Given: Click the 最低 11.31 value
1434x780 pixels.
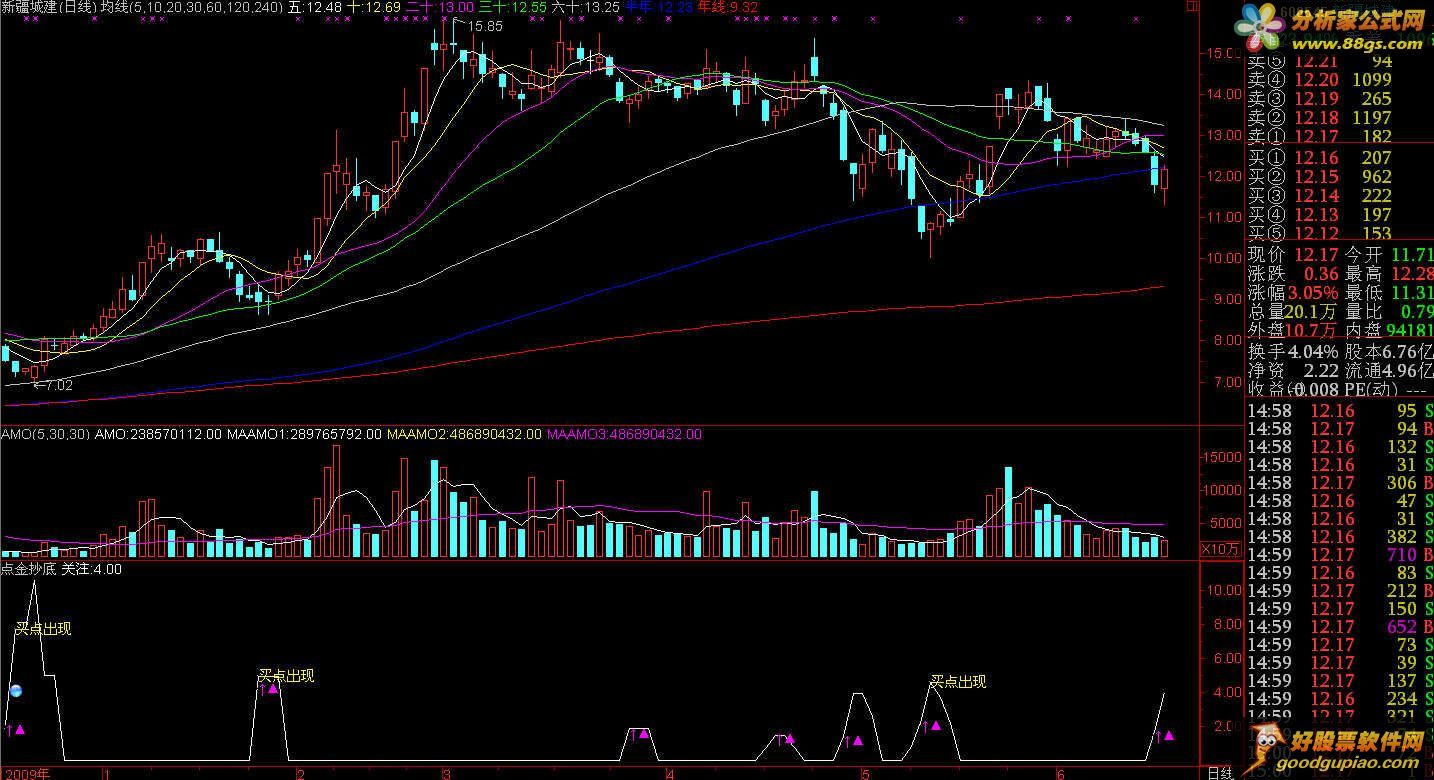Looking at the screenshot, I should point(1411,293).
